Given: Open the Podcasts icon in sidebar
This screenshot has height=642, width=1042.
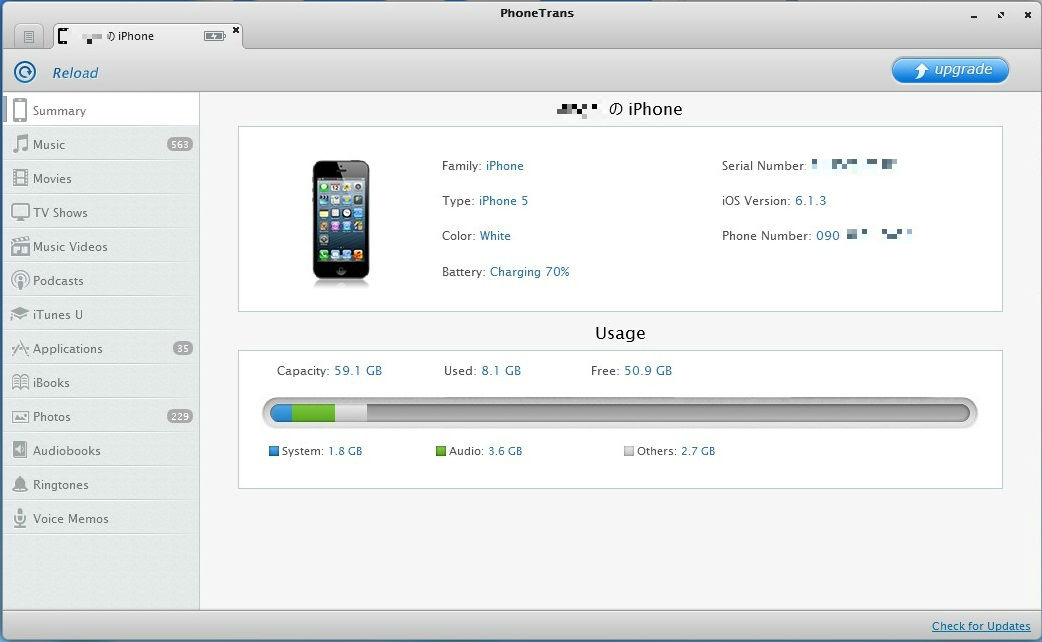Looking at the screenshot, I should pos(20,281).
